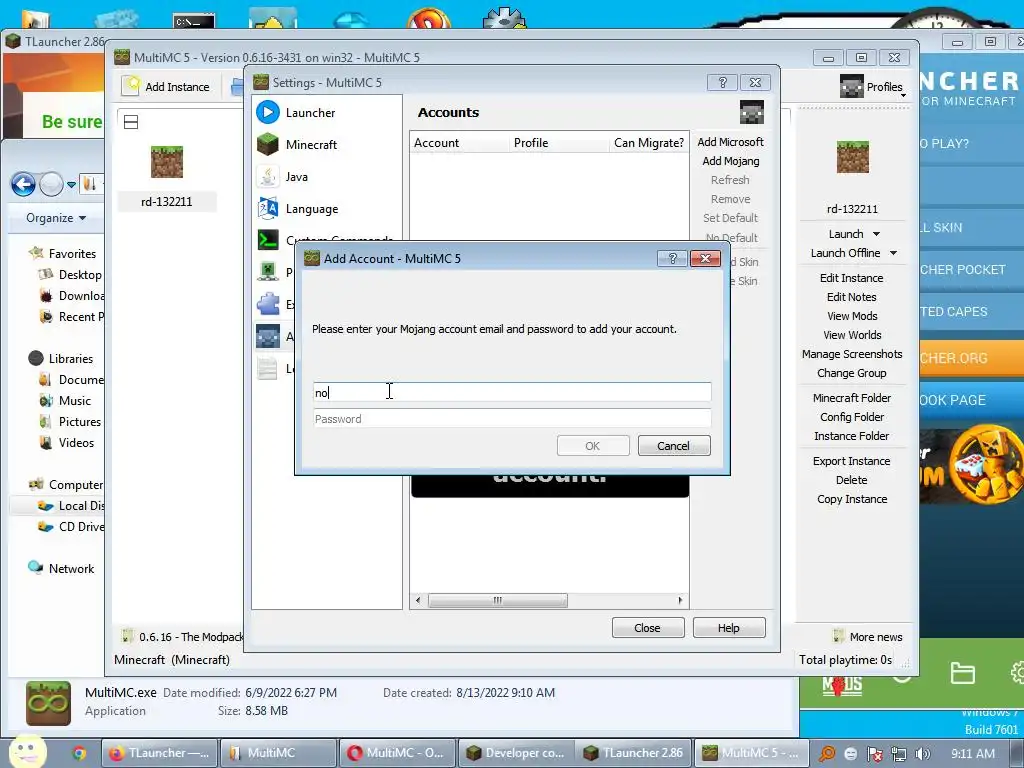Click View Worlds in side panel
Image resolution: width=1024 pixels, height=768 pixels.
(x=852, y=334)
